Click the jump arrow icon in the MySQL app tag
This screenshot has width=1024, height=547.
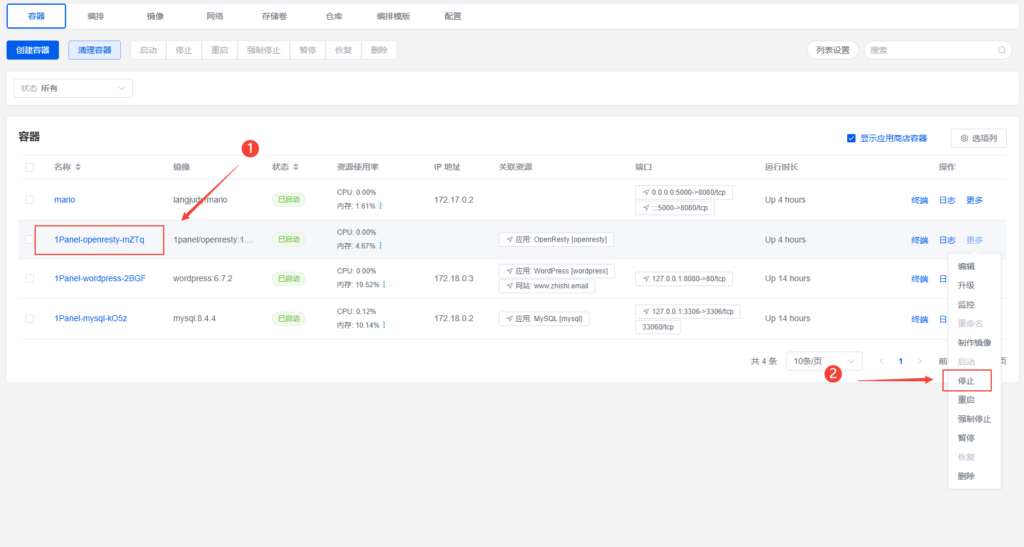509,319
